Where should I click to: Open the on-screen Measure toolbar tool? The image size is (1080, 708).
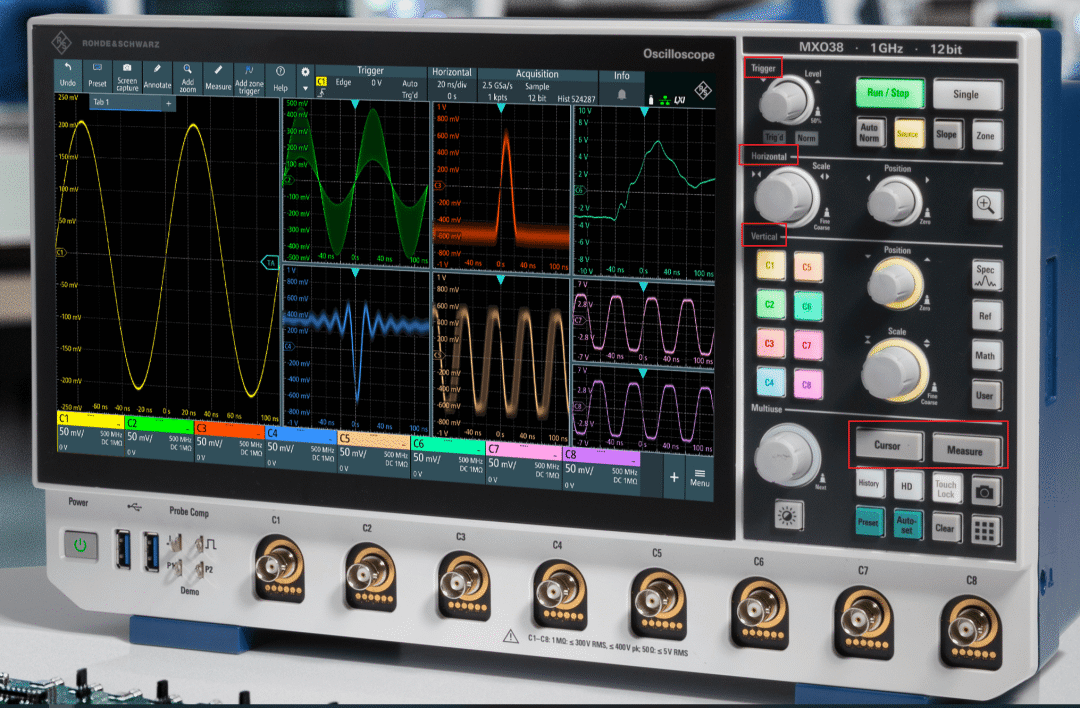click(218, 79)
